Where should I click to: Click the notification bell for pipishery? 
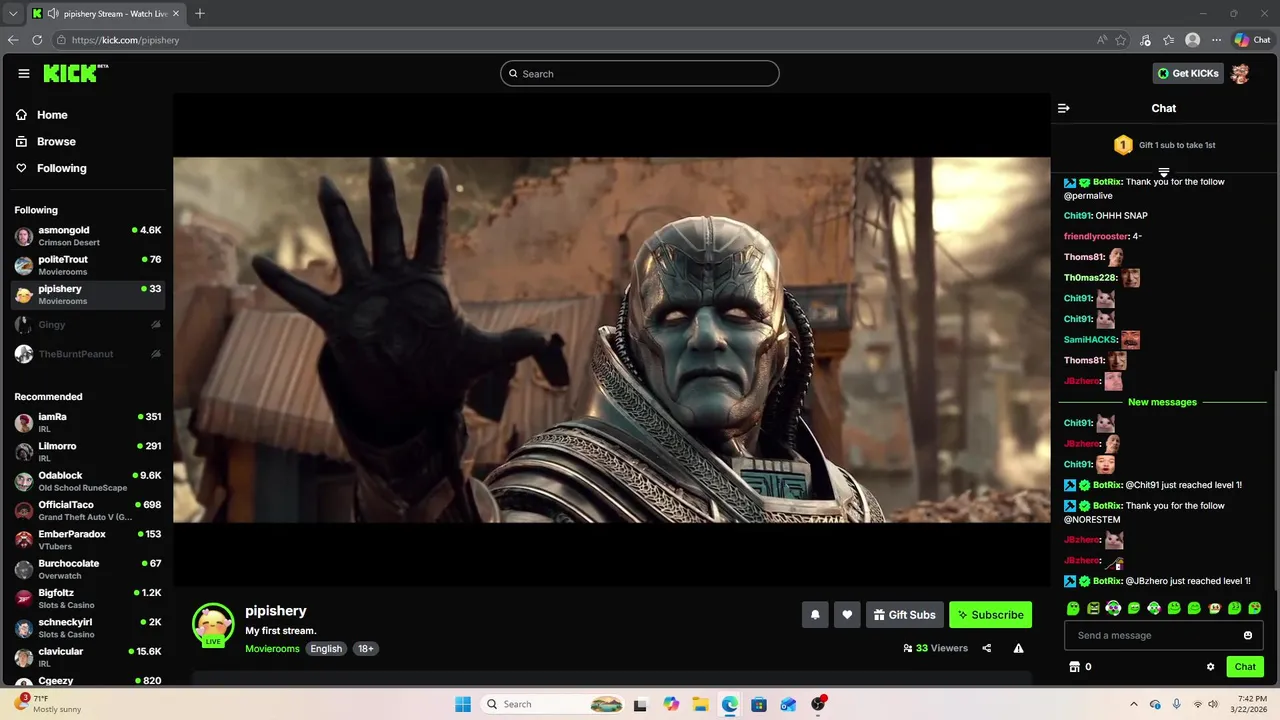click(x=815, y=615)
